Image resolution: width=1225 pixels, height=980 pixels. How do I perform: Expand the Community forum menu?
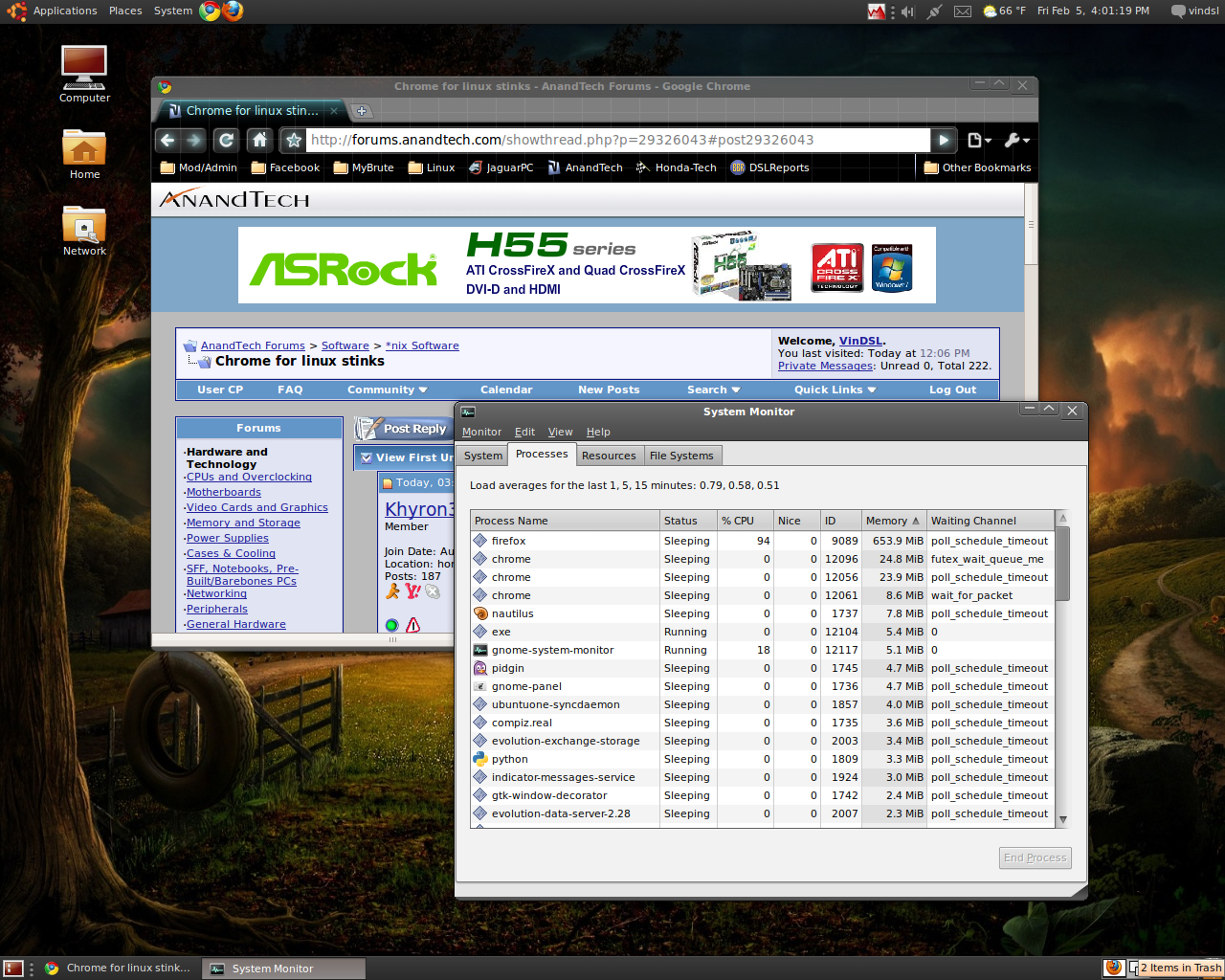click(387, 390)
